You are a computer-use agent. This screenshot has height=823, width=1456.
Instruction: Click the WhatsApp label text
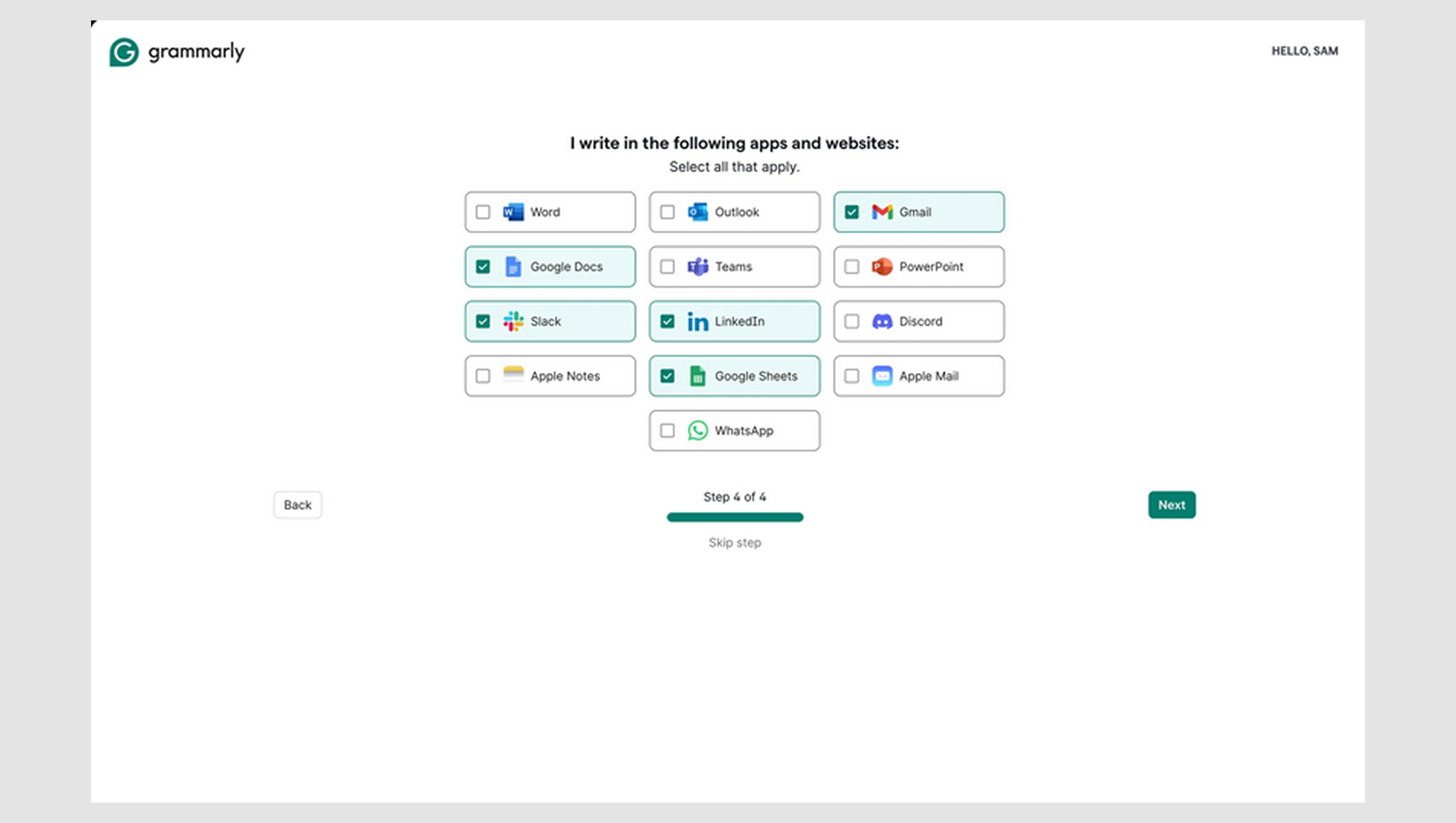pyautogui.click(x=744, y=430)
